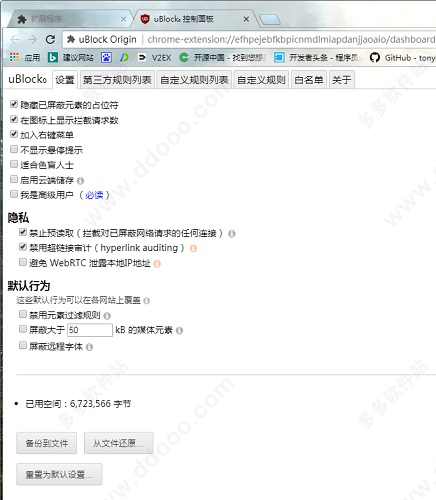Click the info icon beside 启用云端储存

click(x=80, y=181)
